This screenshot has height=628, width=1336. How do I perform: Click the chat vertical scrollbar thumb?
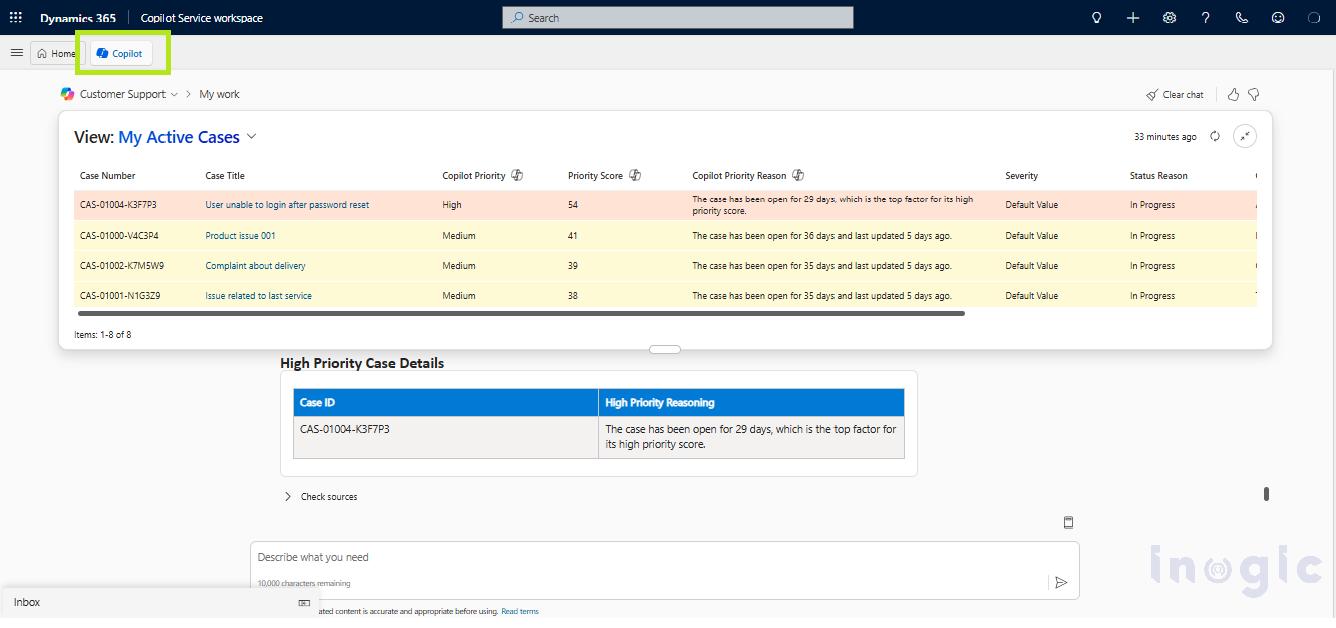(x=1266, y=494)
